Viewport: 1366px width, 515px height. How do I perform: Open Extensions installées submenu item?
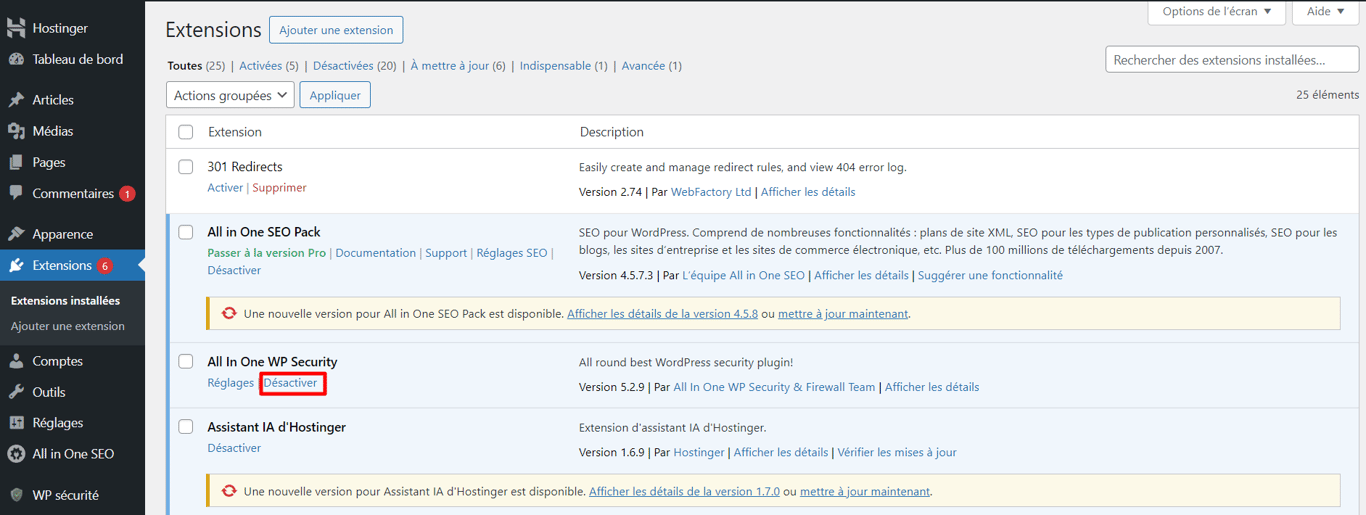pyautogui.click(x=65, y=300)
